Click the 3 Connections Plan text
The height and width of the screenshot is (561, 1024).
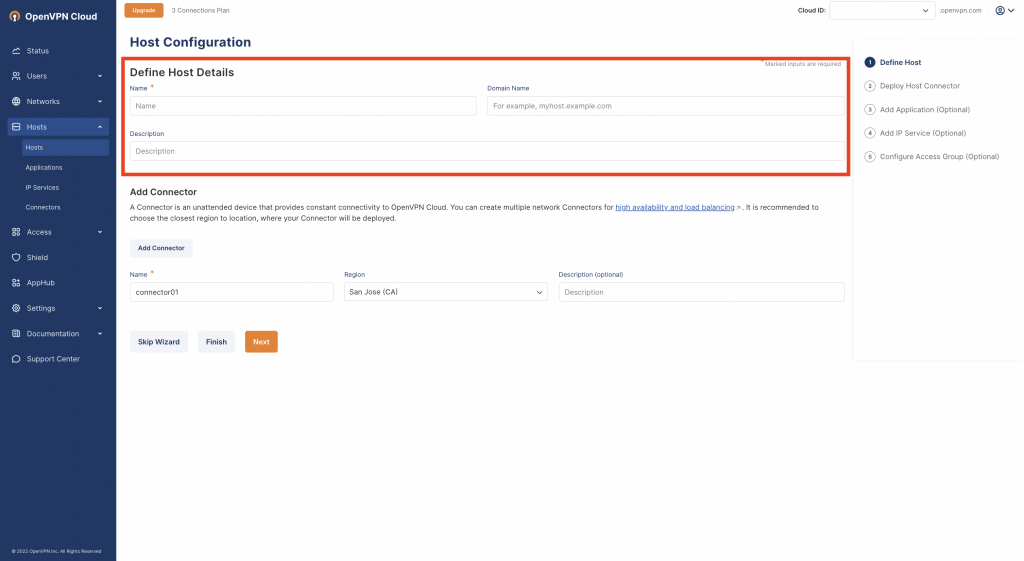(200, 10)
